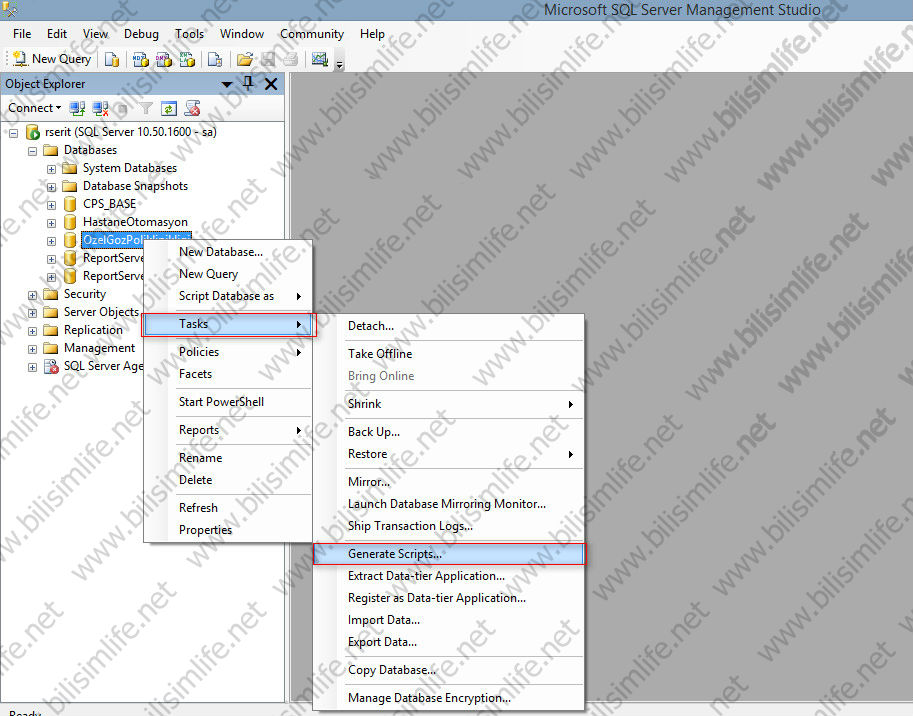Collapse the Databases folder node

(x=33, y=151)
